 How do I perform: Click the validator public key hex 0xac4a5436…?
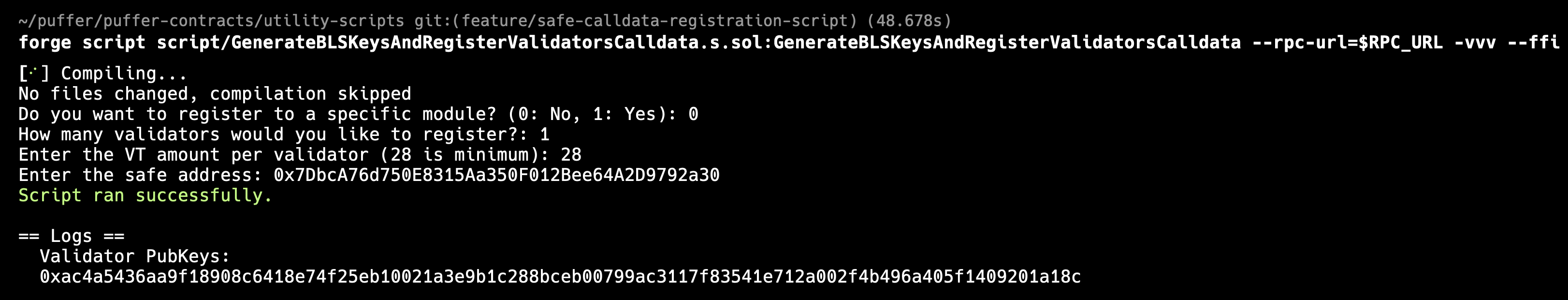coord(560,276)
